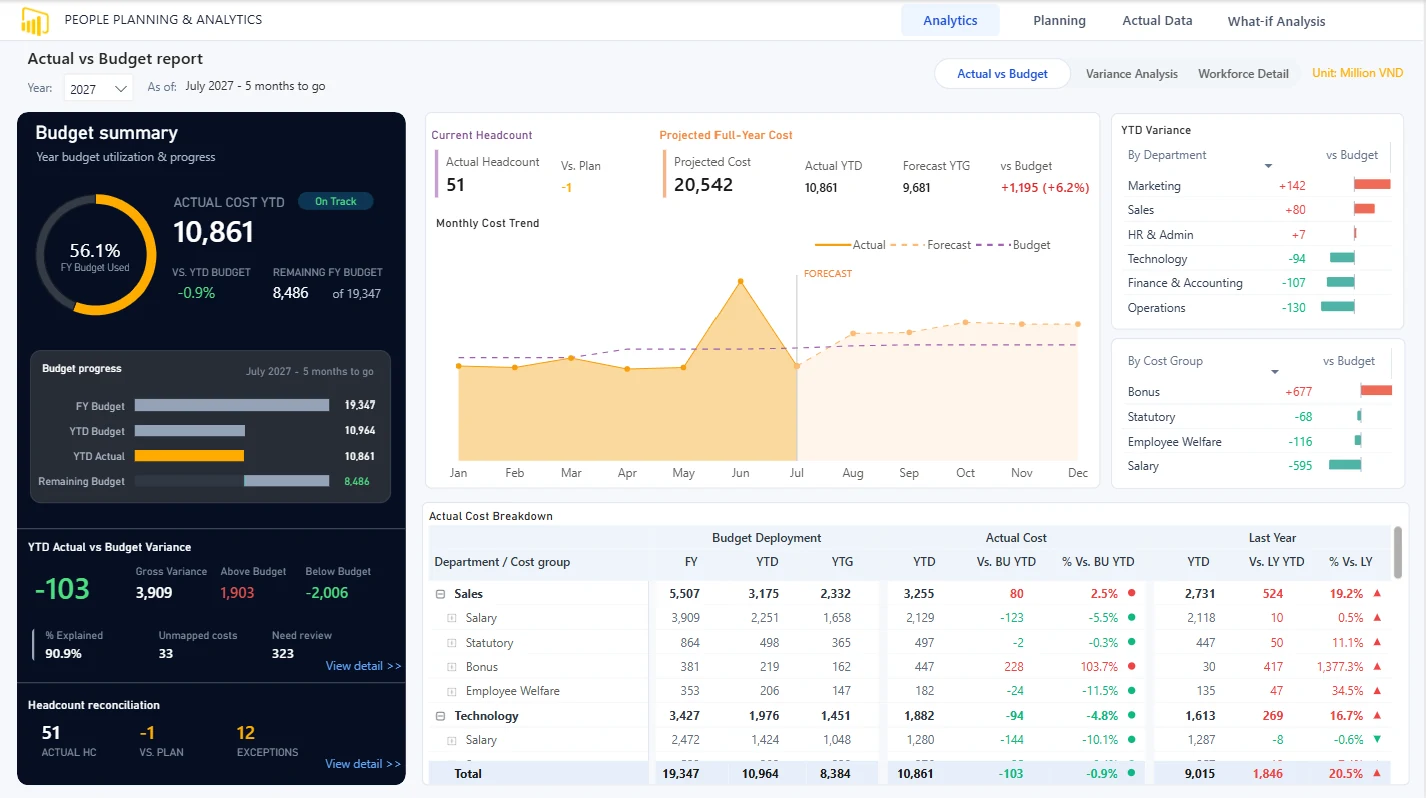Click the red status dot in Sales row

pos(1131,593)
